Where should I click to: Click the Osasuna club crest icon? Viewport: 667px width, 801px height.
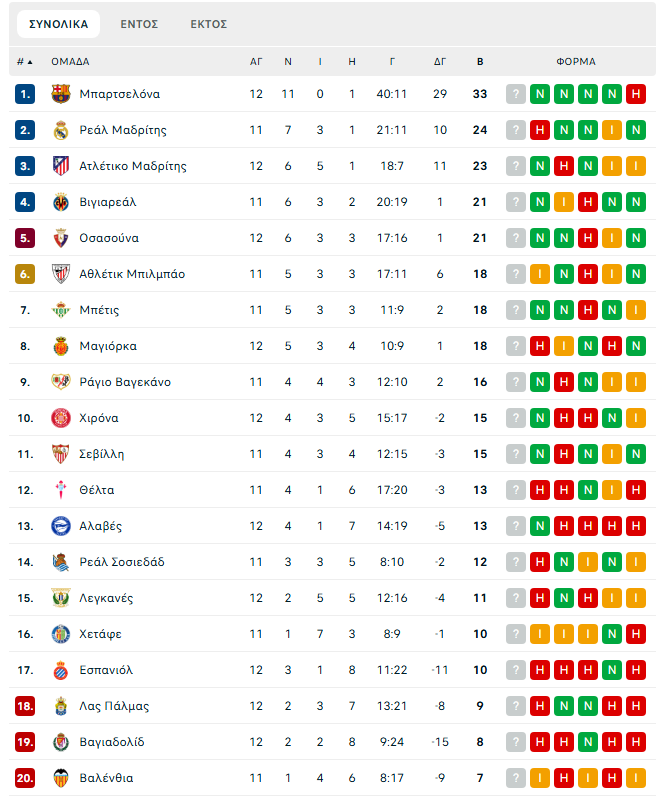coord(61,238)
